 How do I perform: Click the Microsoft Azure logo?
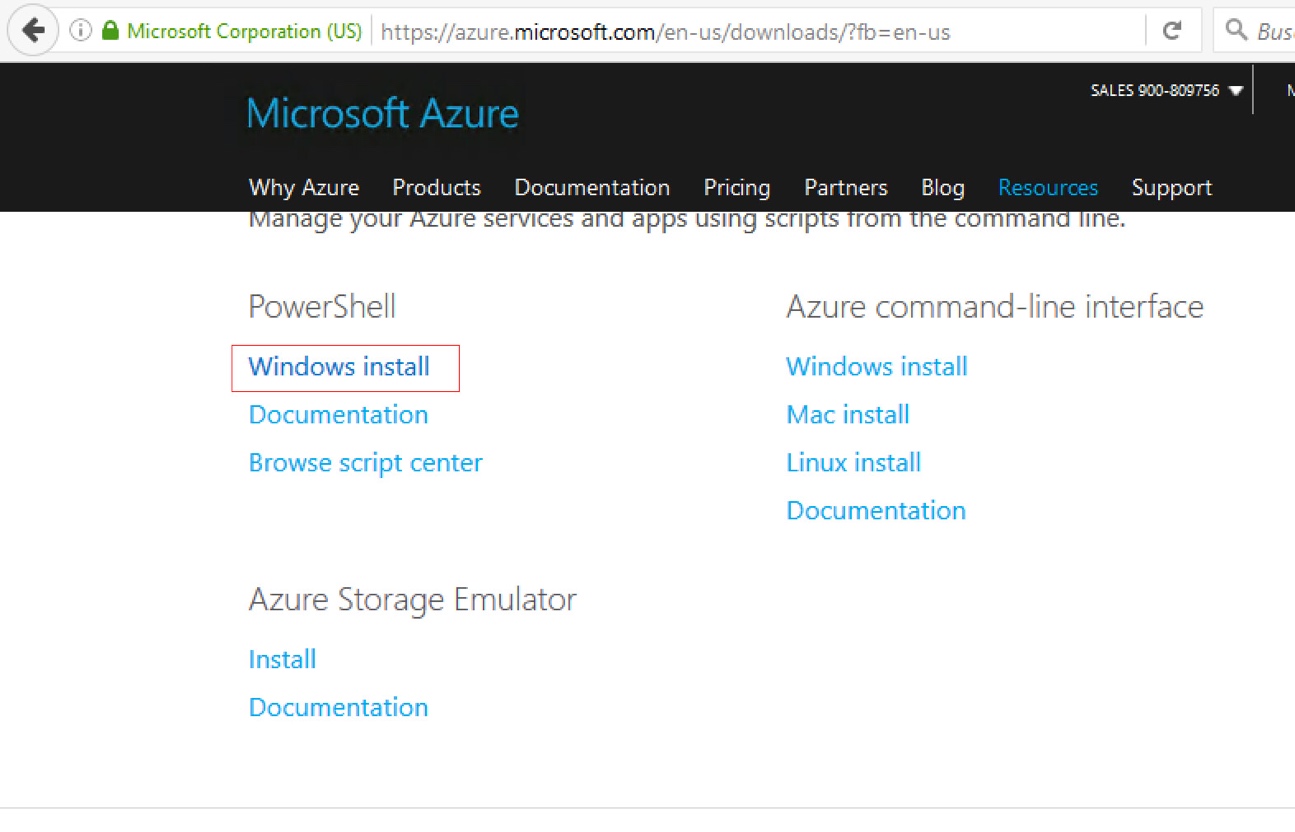pyautogui.click(x=383, y=113)
